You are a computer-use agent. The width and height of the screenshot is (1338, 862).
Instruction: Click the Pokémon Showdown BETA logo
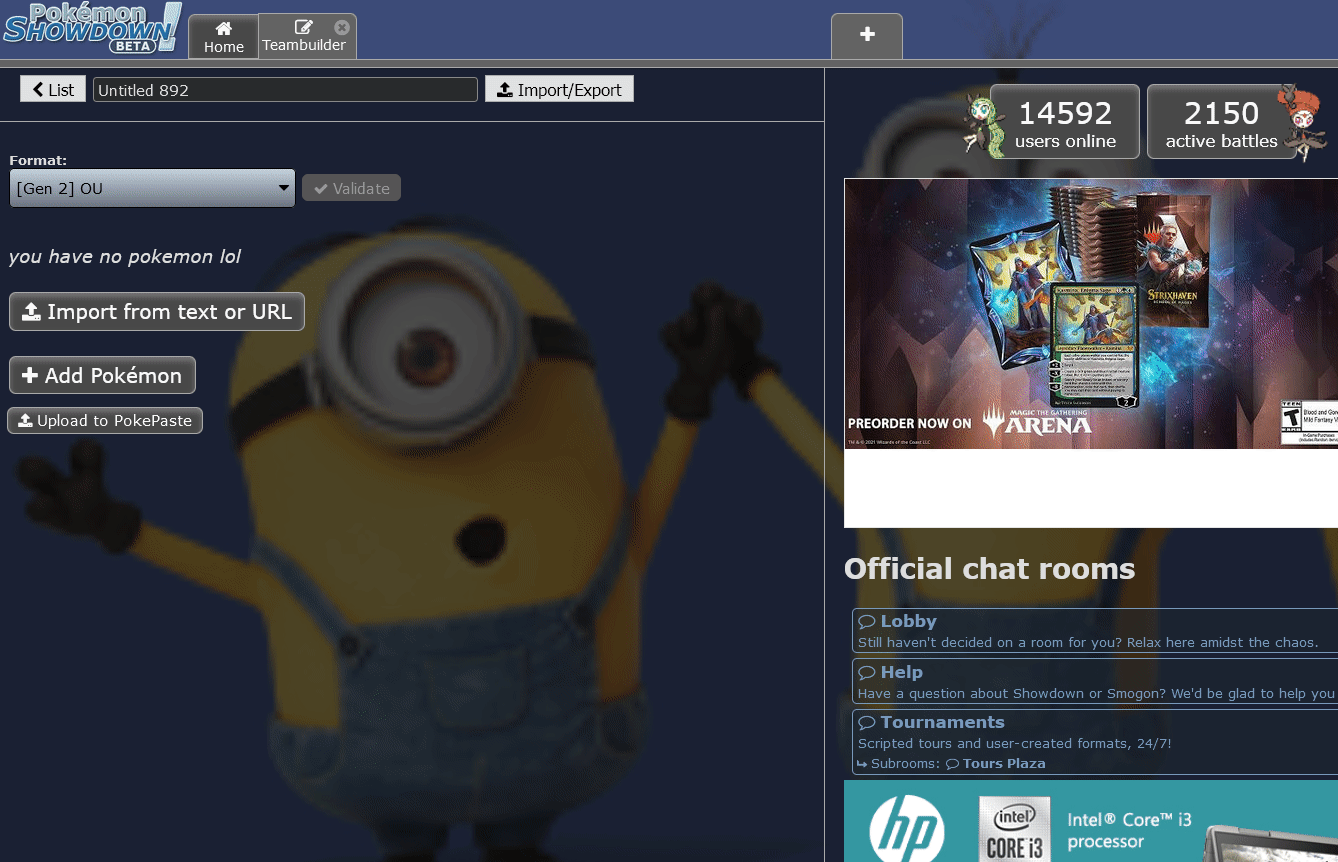point(92,28)
